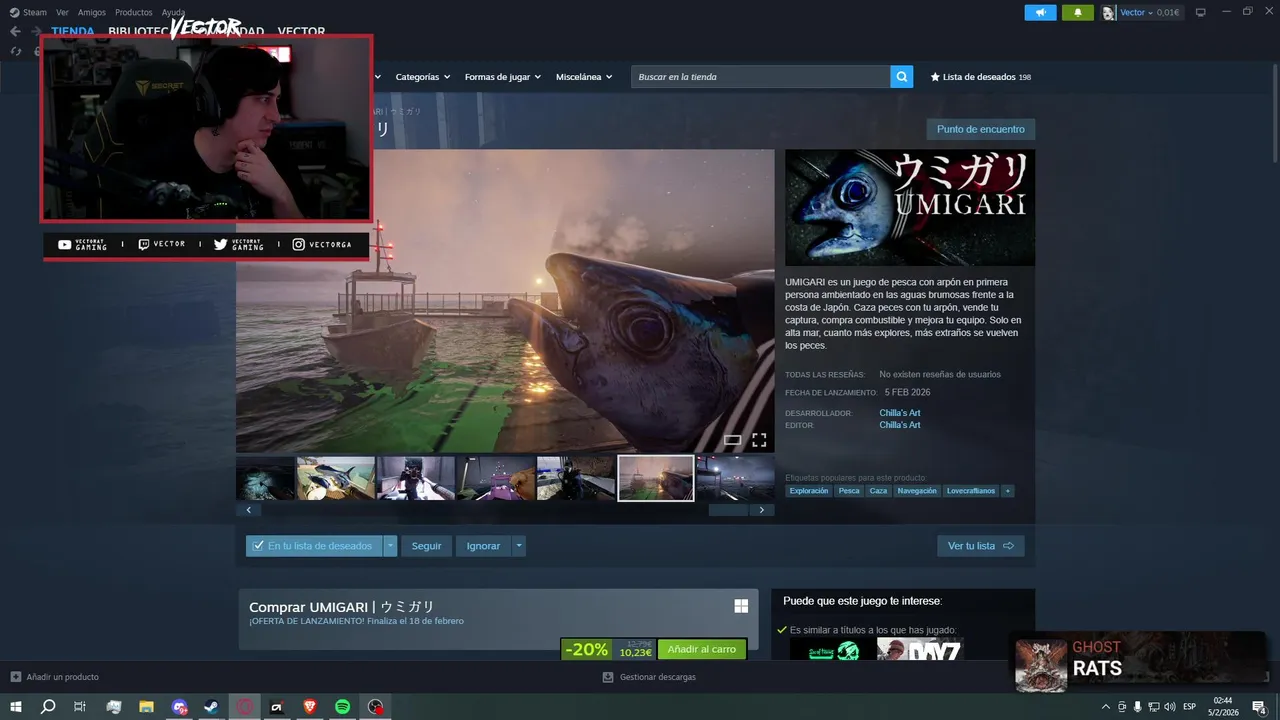Open the green notifications bell
This screenshot has width=1280, height=720.
(x=1078, y=13)
